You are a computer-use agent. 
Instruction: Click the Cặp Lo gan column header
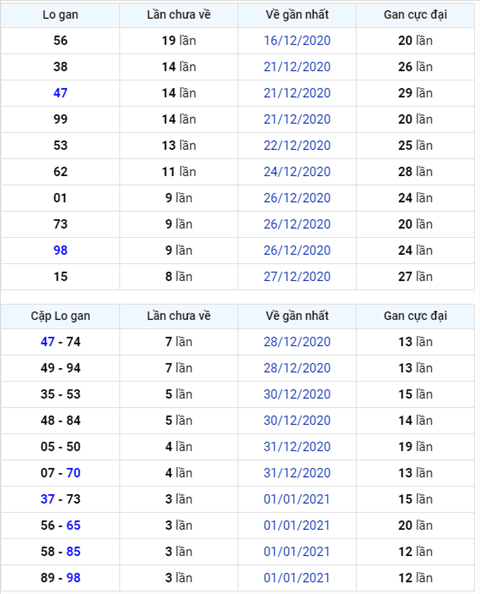(60, 316)
